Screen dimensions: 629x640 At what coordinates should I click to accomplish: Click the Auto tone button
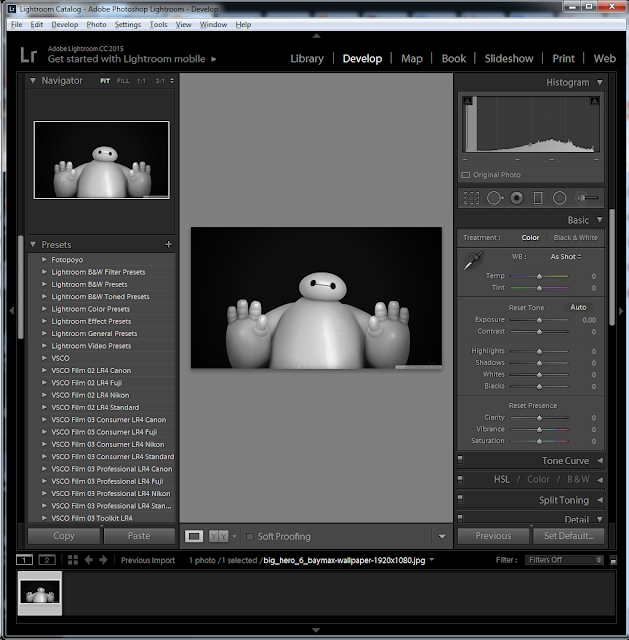(578, 307)
